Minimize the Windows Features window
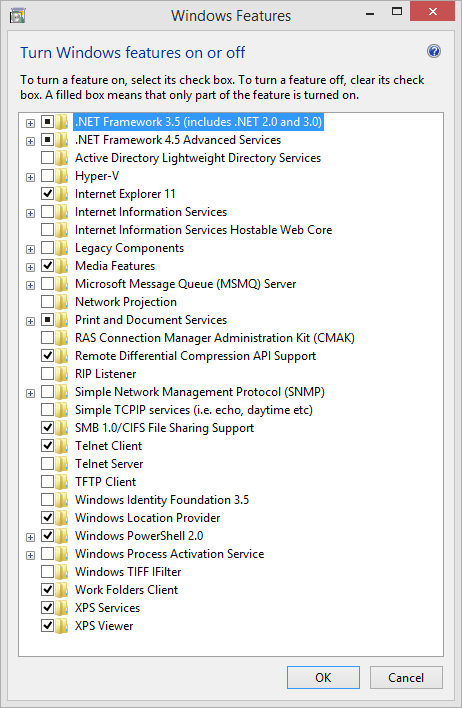The image size is (462, 708). (x=370, y=13)
